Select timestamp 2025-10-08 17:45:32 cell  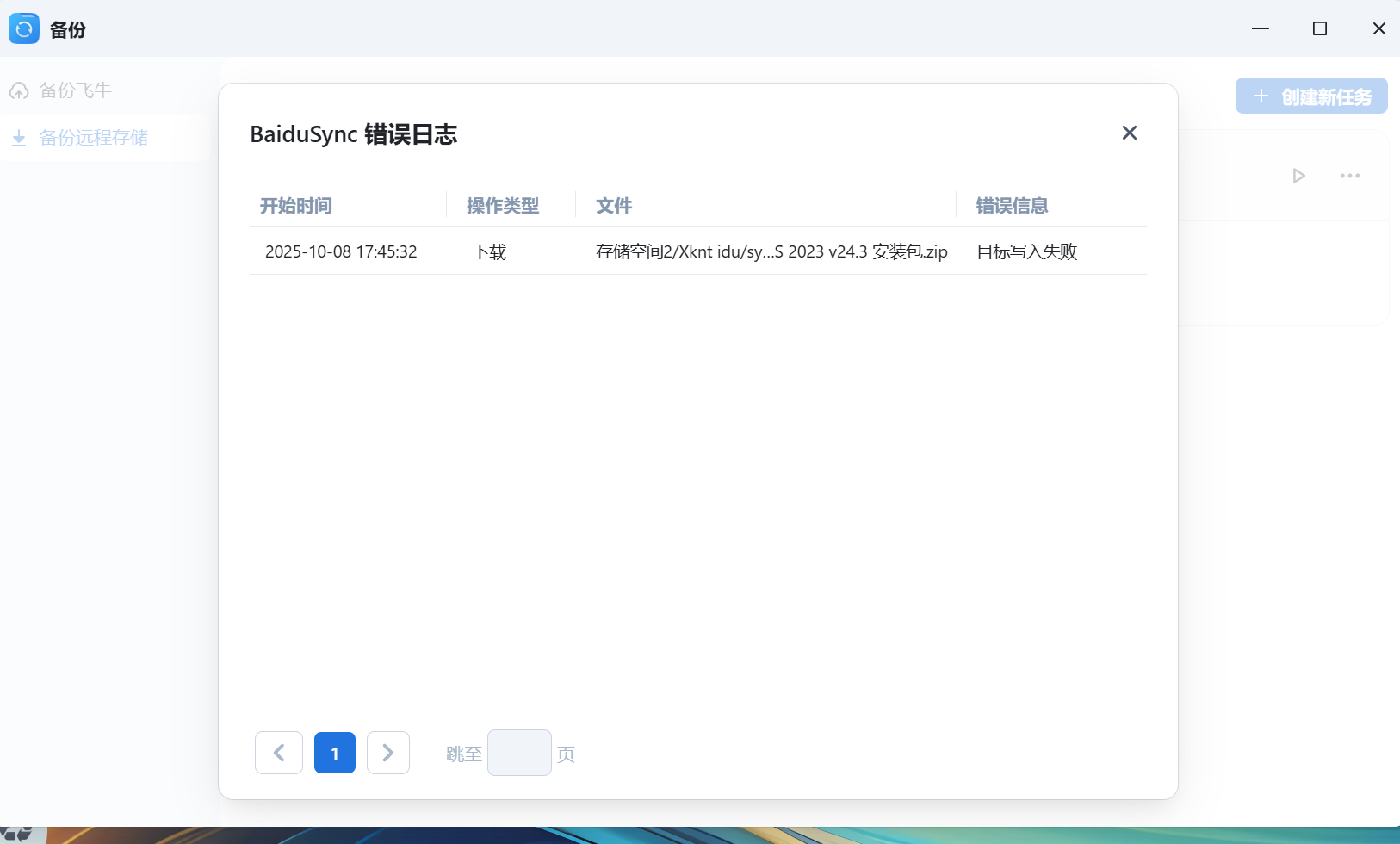pos(341,251)
